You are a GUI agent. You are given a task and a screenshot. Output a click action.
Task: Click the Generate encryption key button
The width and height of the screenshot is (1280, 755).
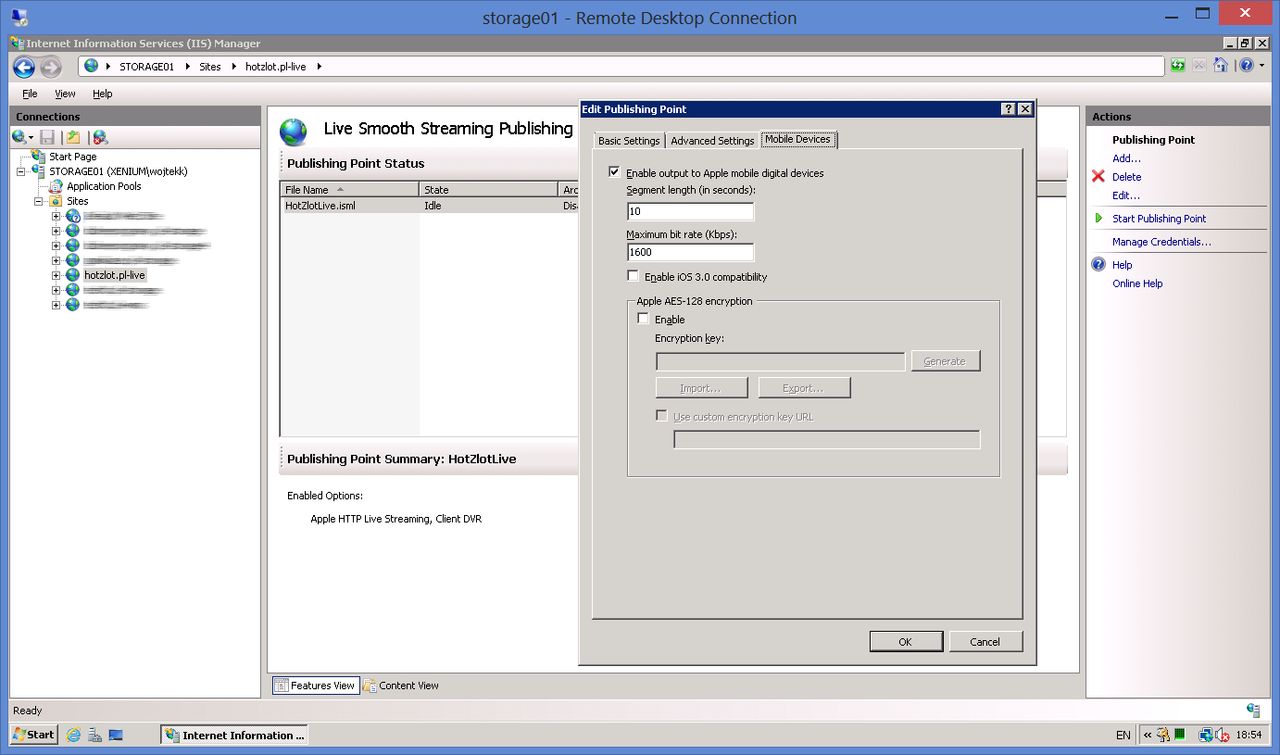point(945,361)
